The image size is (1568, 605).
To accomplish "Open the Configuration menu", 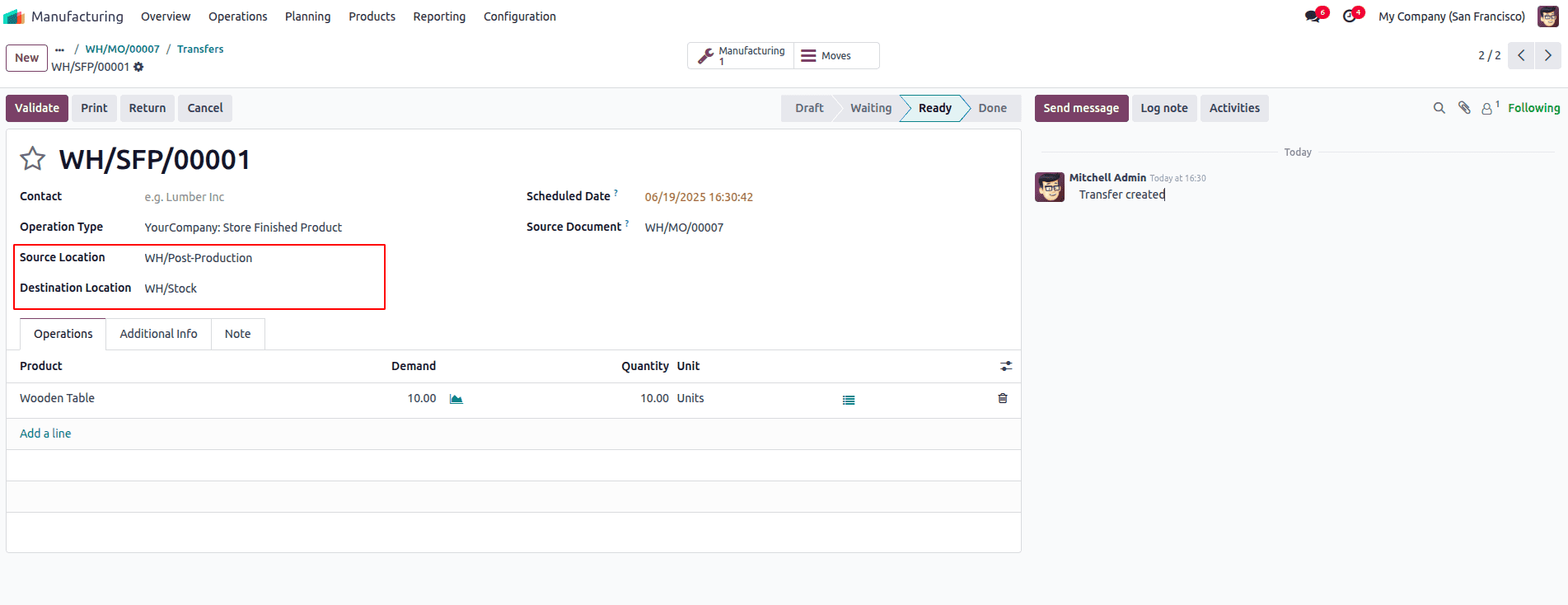I will (x=519, y=16).
